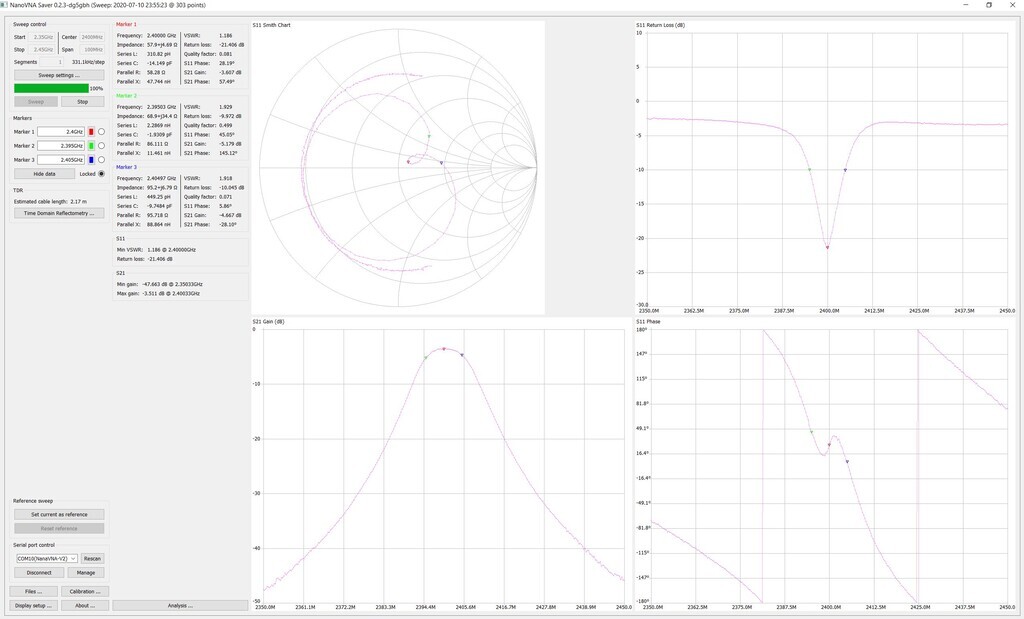Rescan the serial ports
Viewport: 1024px width, 619px height.
click(x=92, y=558)
